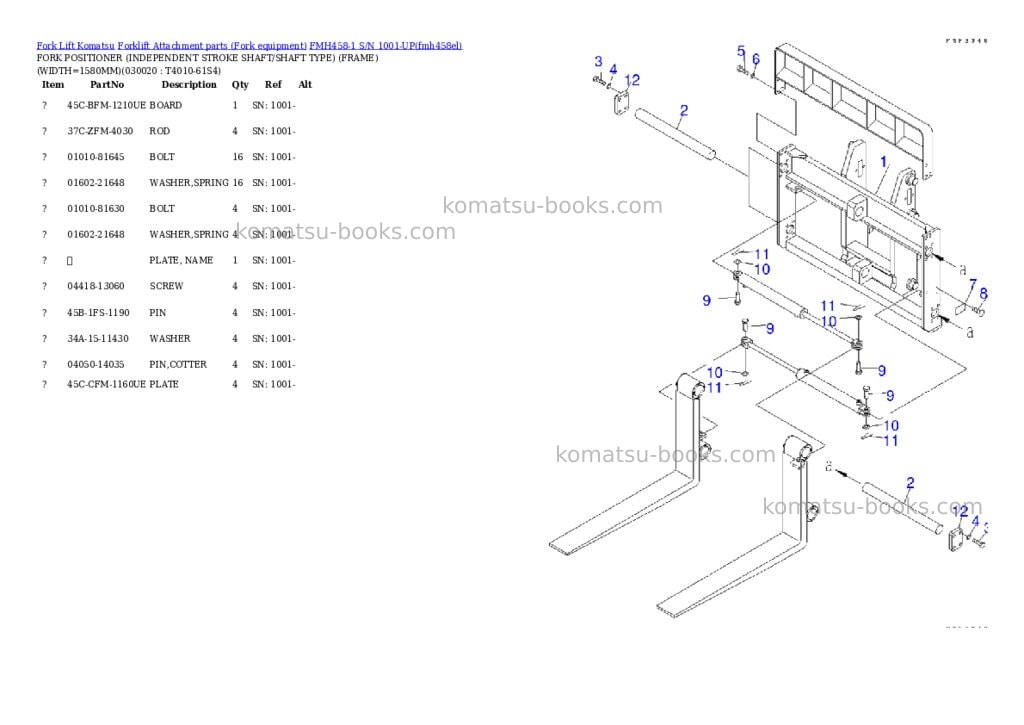Image resolution: width=1024 pixels, height=725 pixels.
Task: Select part number 45C-BFM-1210UE
Action: click(106, 105)
